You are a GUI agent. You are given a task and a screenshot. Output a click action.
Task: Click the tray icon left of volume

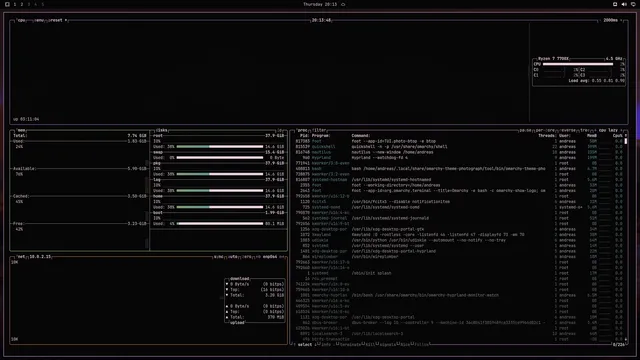615,4
